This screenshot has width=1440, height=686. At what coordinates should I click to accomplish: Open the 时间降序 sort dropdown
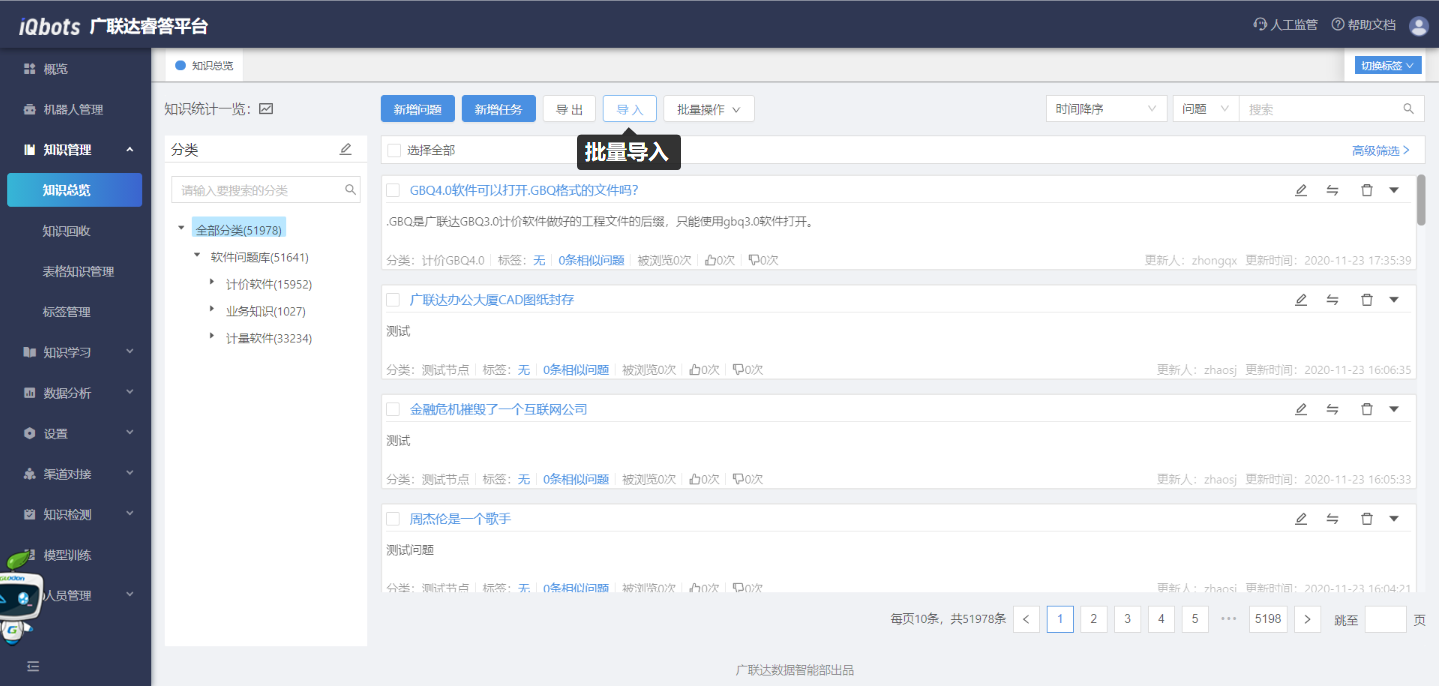point(1106,109)
